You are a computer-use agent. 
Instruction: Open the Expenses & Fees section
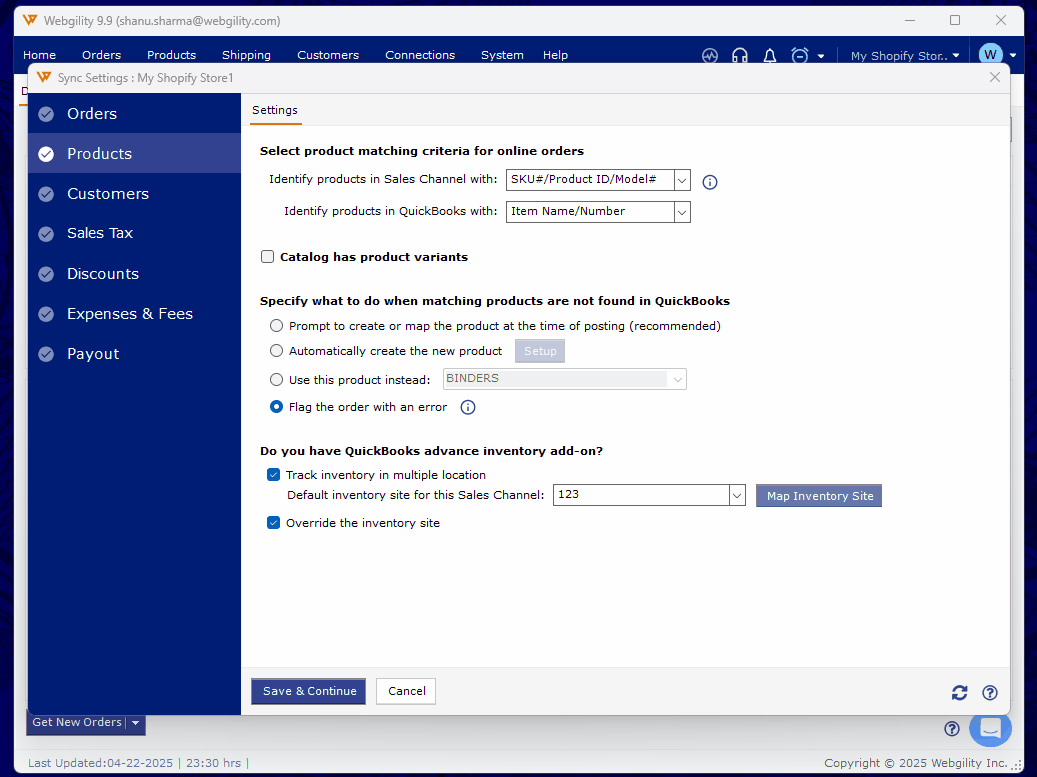click(130, 314)
